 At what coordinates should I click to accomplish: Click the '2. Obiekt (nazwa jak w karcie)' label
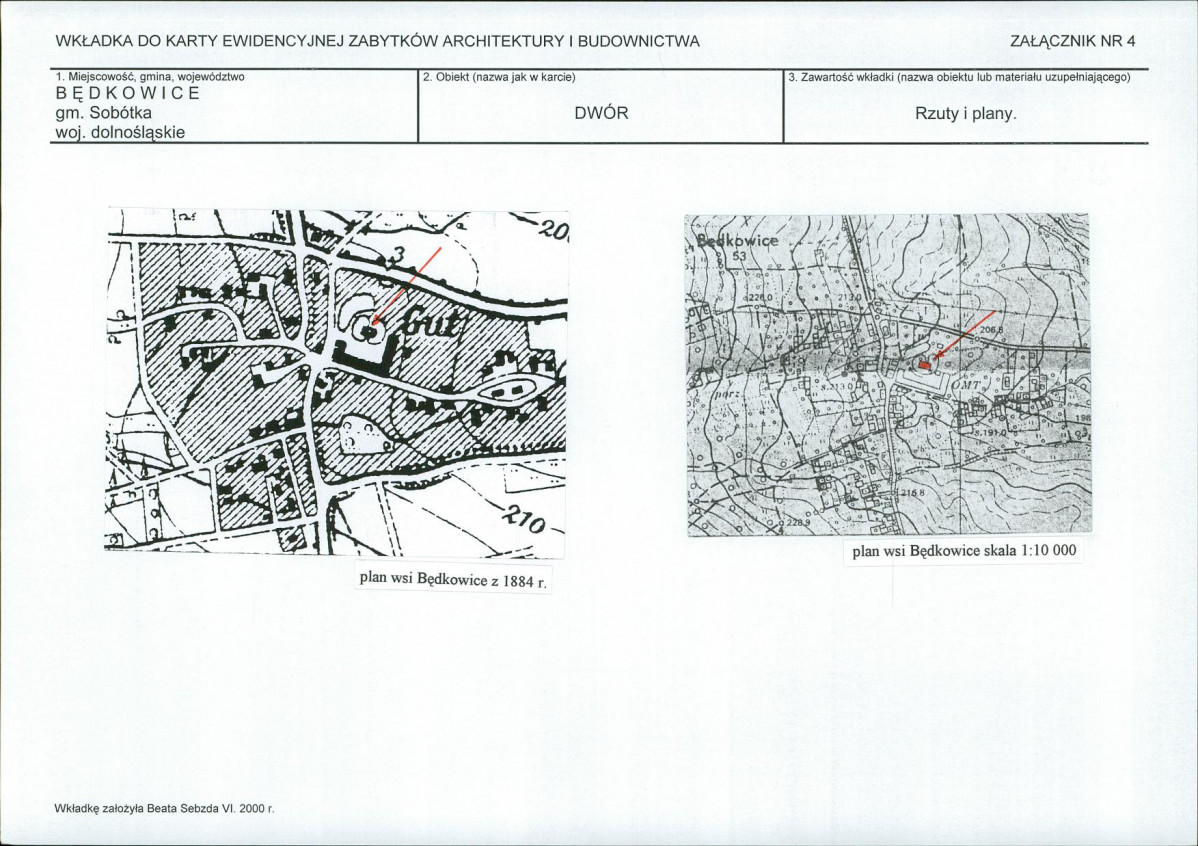499,76
